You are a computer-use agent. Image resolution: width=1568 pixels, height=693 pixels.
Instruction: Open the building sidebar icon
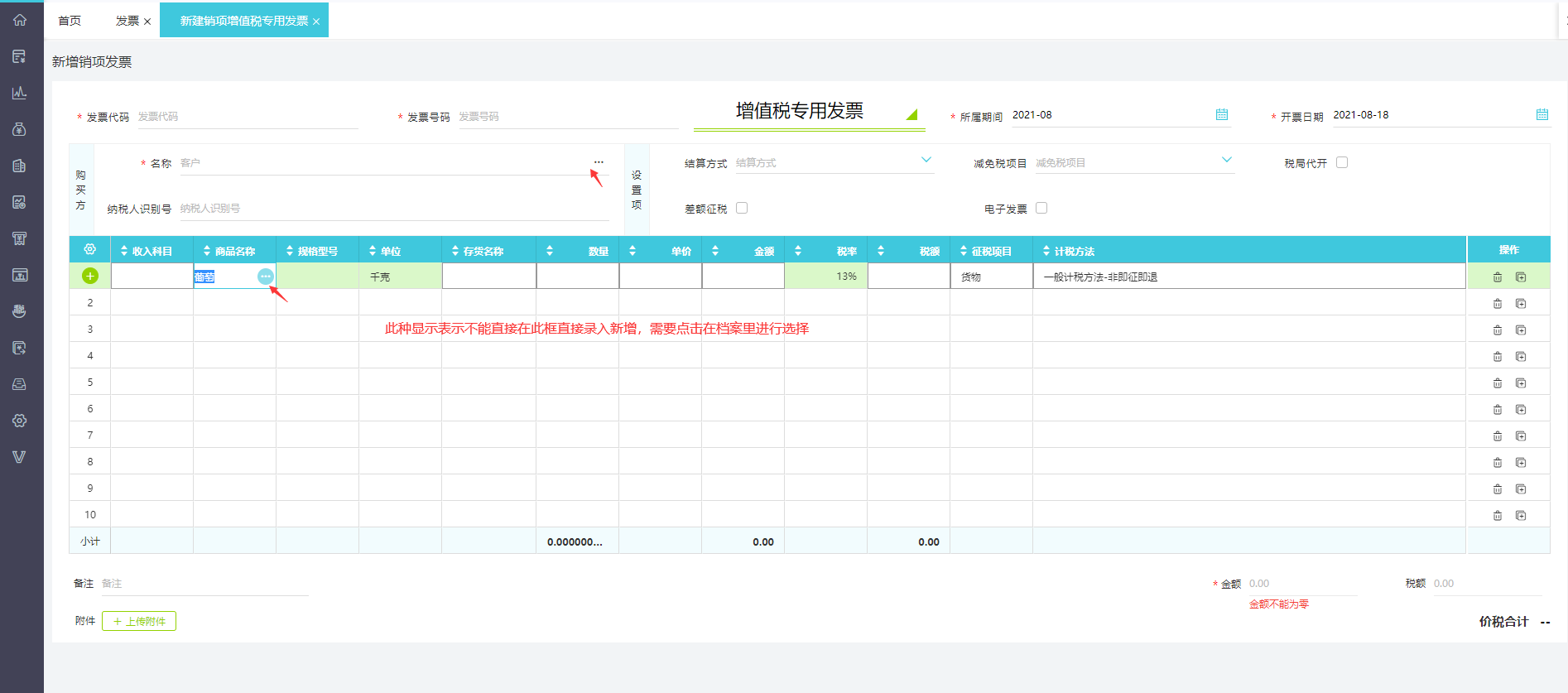coord(20,166)
